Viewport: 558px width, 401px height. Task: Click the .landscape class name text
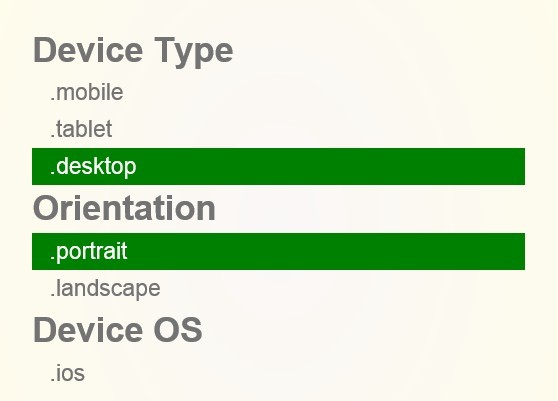coord(105,289)
